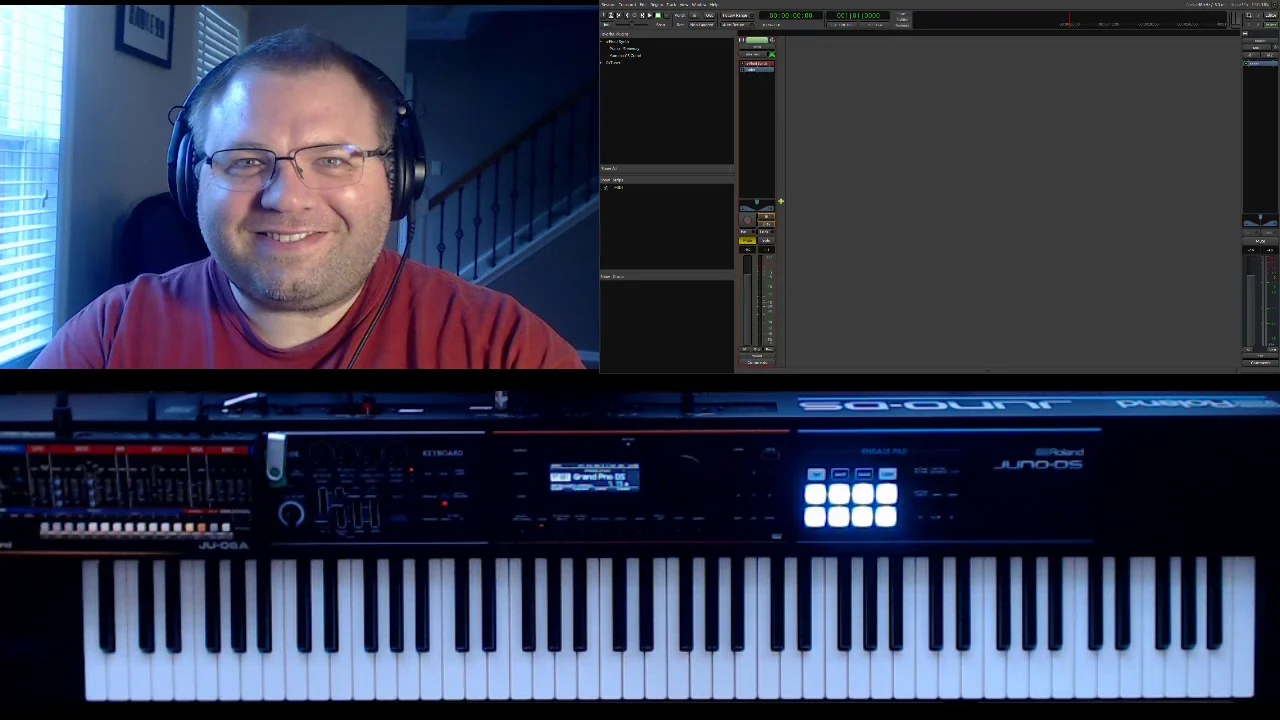Click the Mute button on master strip

(1259, 241)
